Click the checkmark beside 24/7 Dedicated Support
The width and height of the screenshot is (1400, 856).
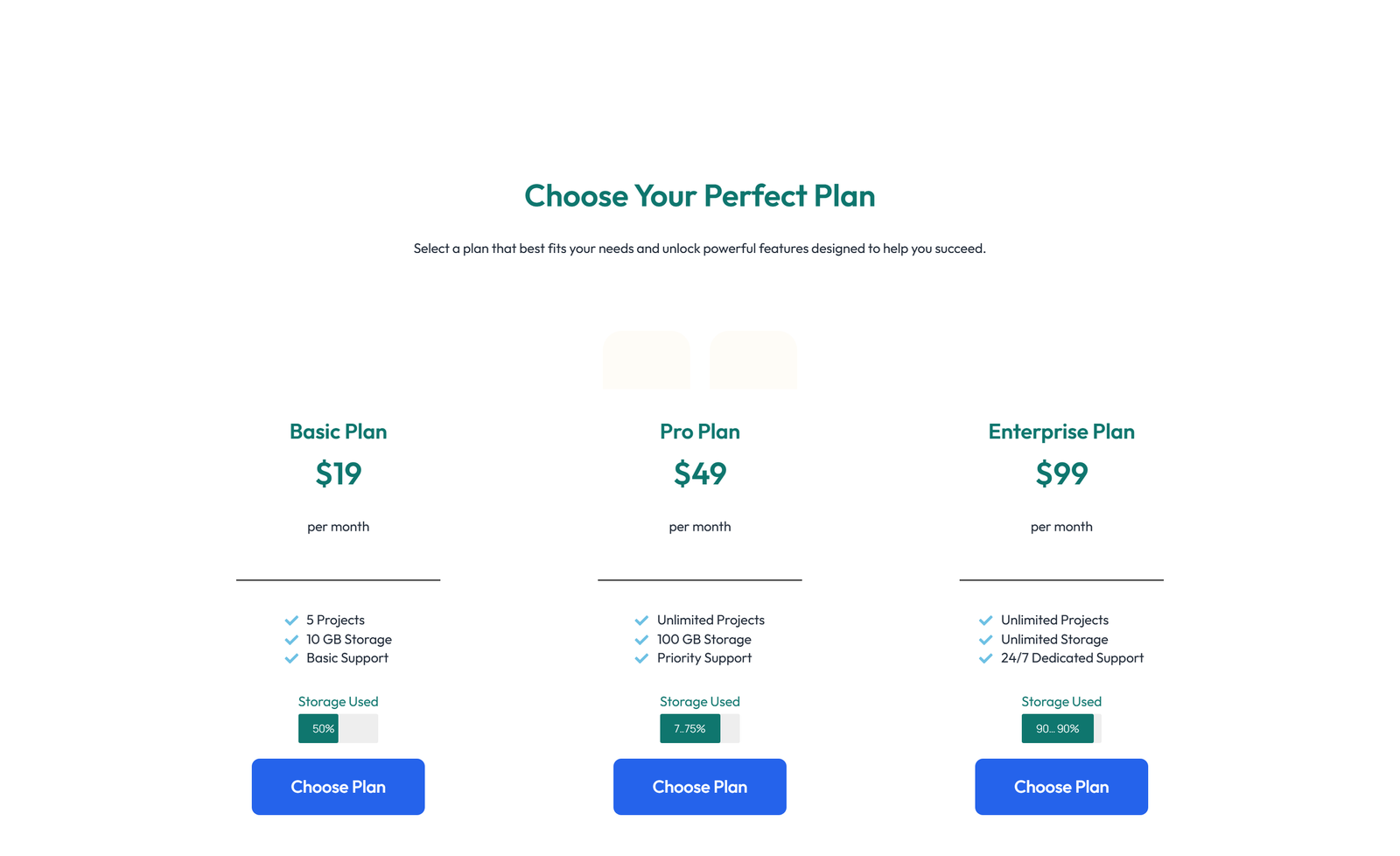986,658
